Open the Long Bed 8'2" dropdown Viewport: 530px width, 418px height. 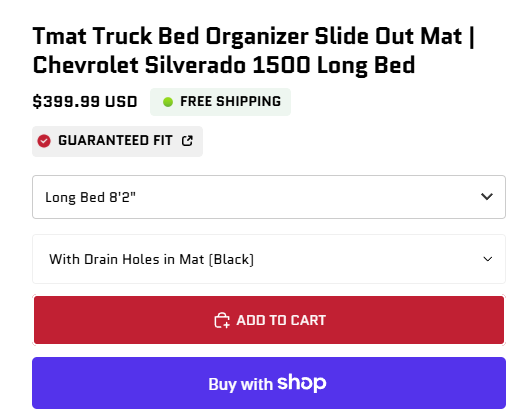[269, 197]
